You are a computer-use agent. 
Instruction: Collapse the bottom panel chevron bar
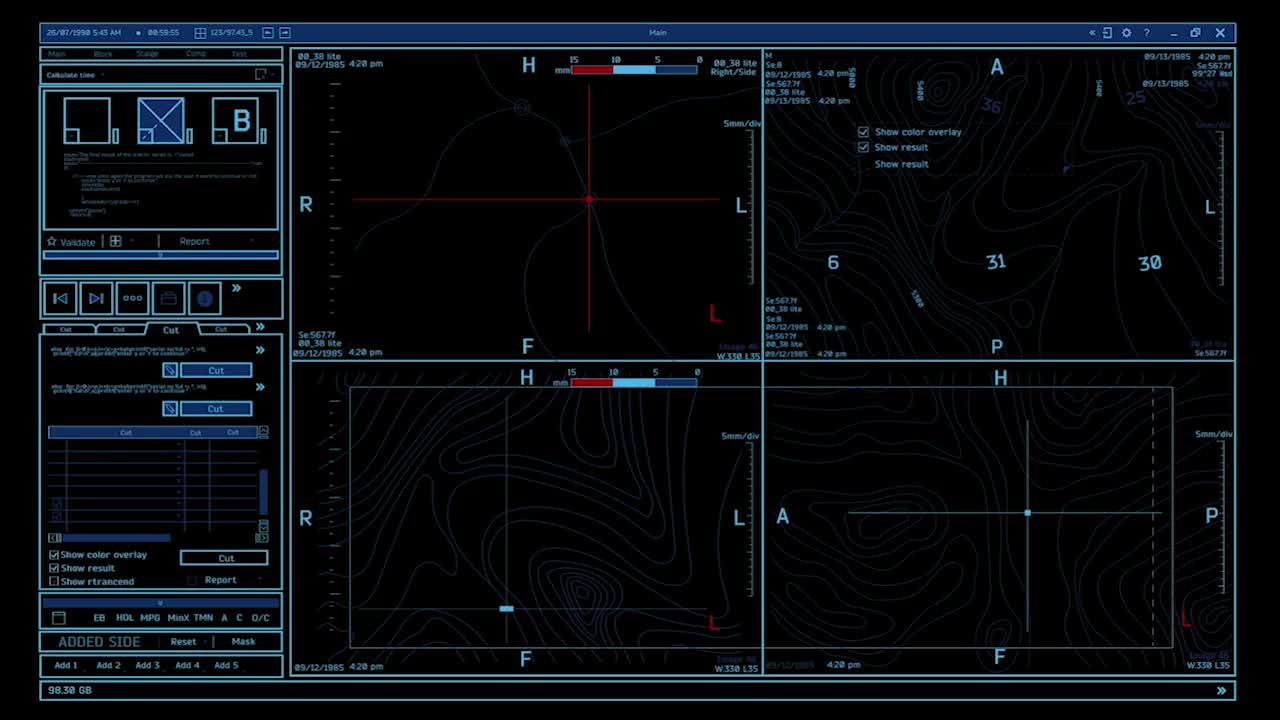[x=160, y=602]
